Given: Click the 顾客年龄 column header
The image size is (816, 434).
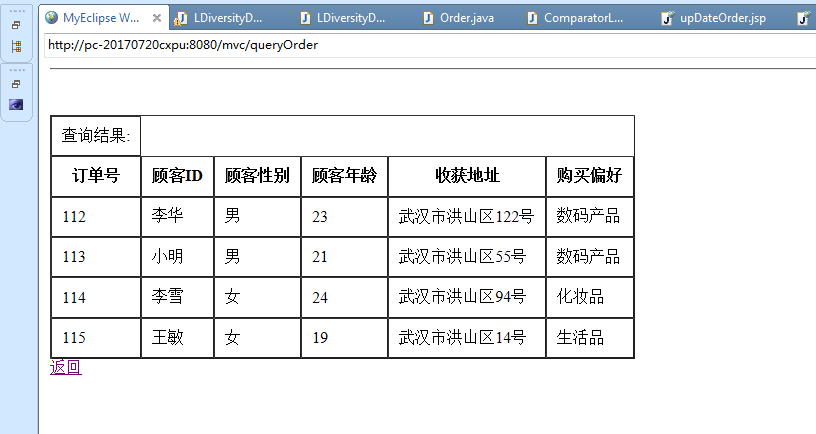Looking at the screenshot, I should coord(344,176).
